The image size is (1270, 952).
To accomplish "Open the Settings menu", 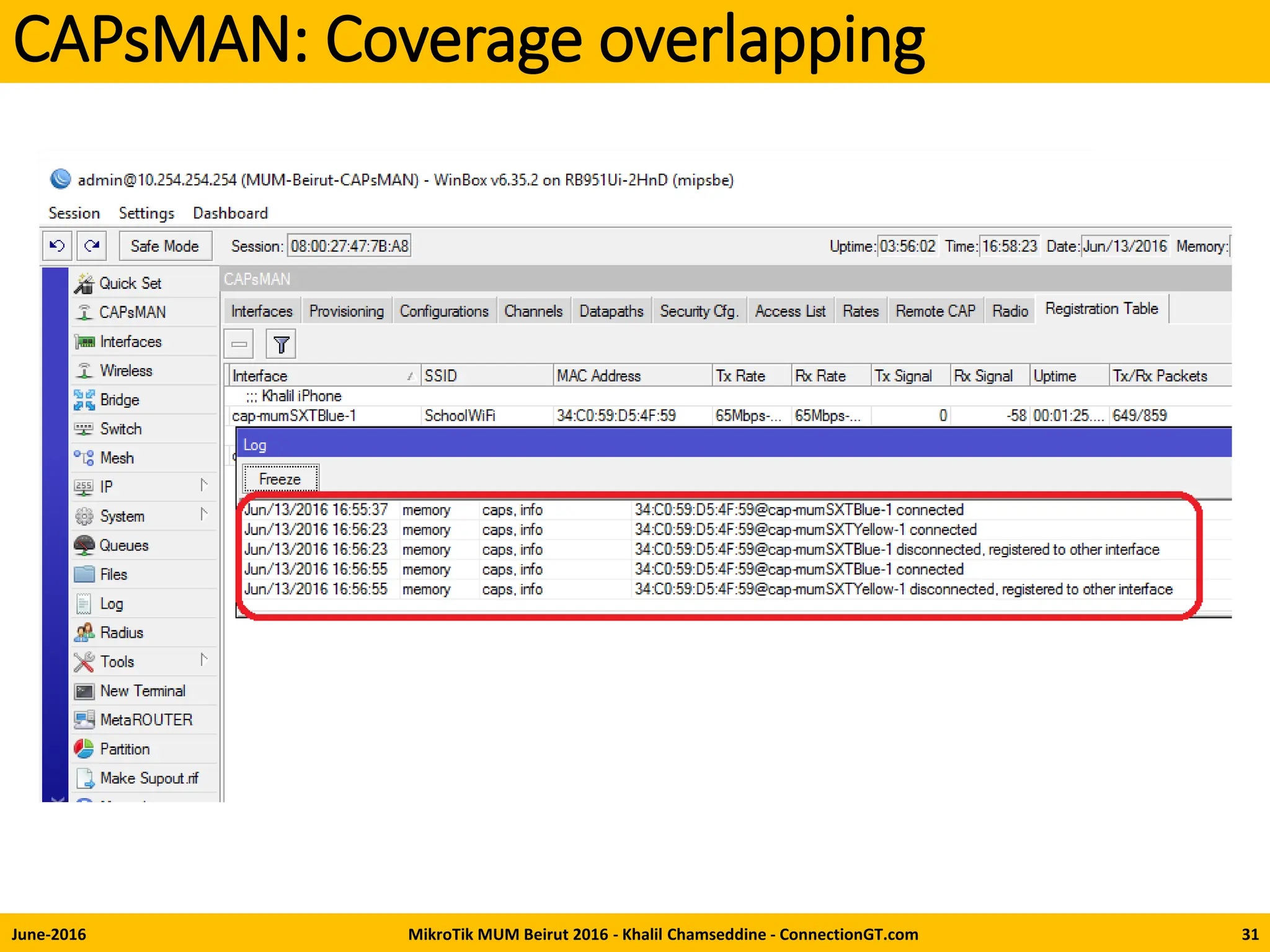I will [x=146, y=213].
